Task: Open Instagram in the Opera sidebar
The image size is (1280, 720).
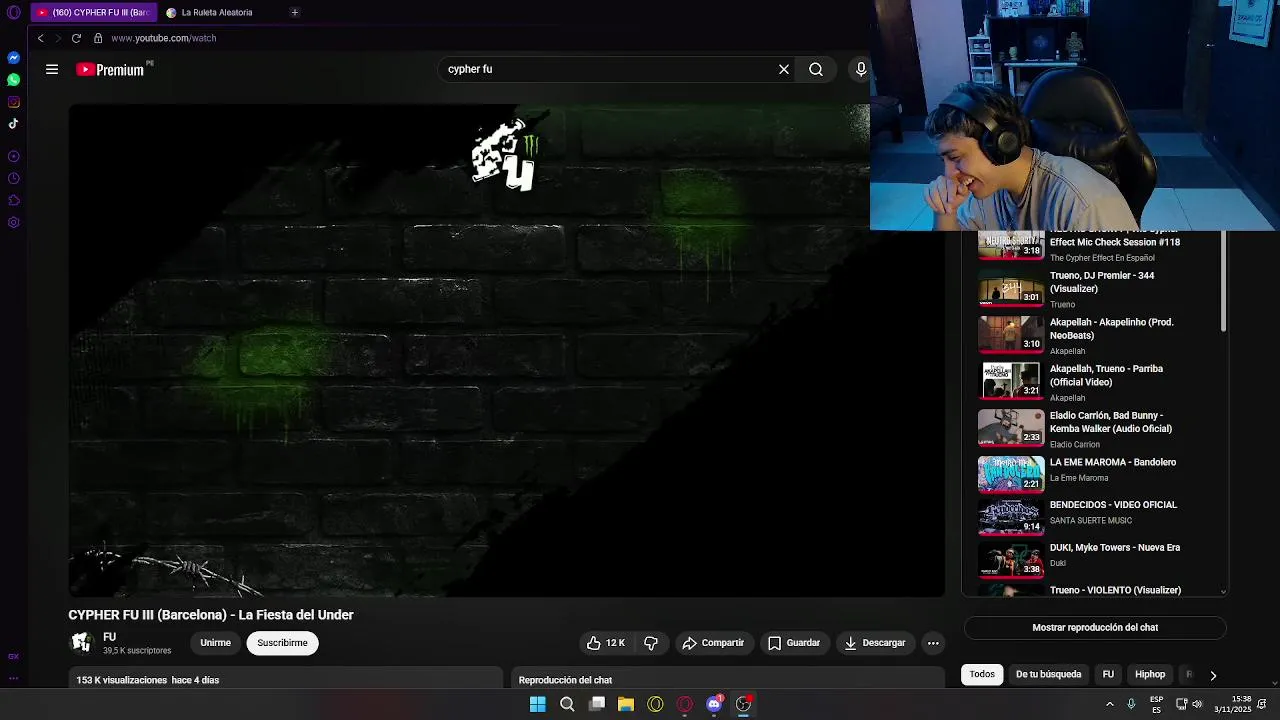Action: (x=13, y=102)
